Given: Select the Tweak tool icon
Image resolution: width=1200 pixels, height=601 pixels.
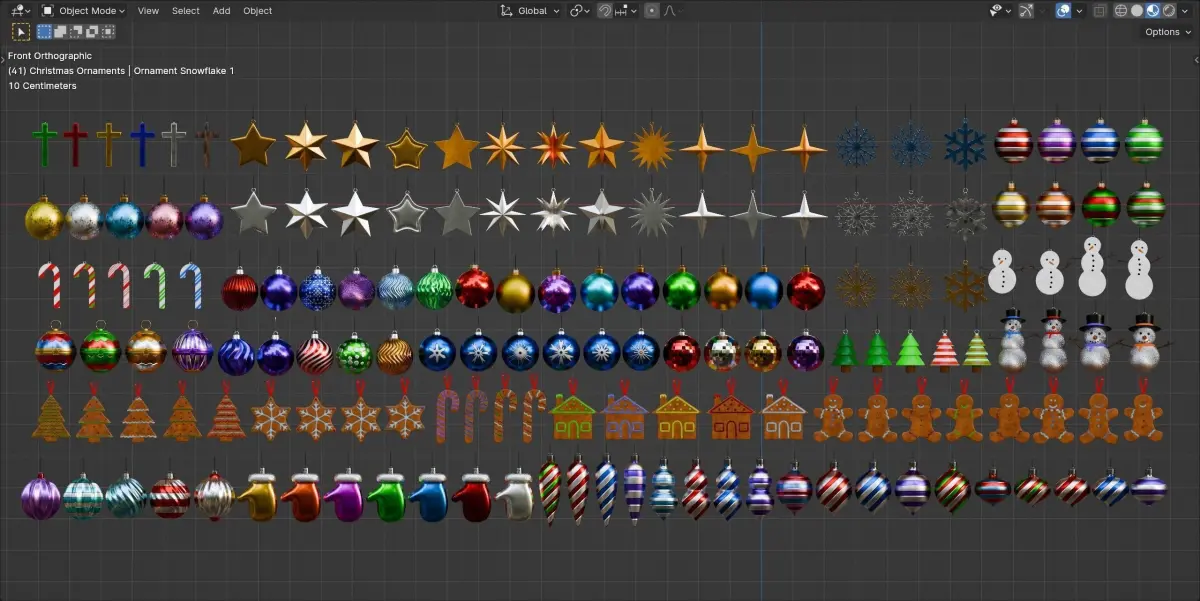Looking at the screenshot, I should pos(20,32).
